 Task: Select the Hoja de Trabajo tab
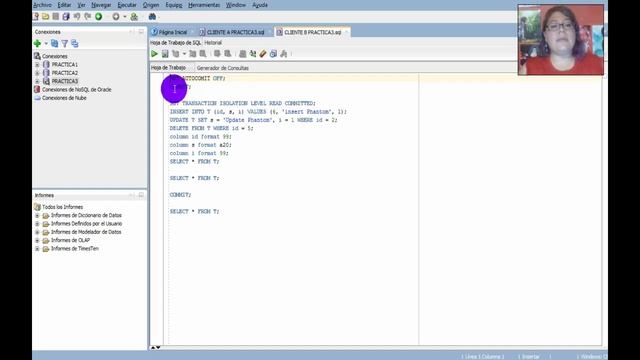(168, 68)
